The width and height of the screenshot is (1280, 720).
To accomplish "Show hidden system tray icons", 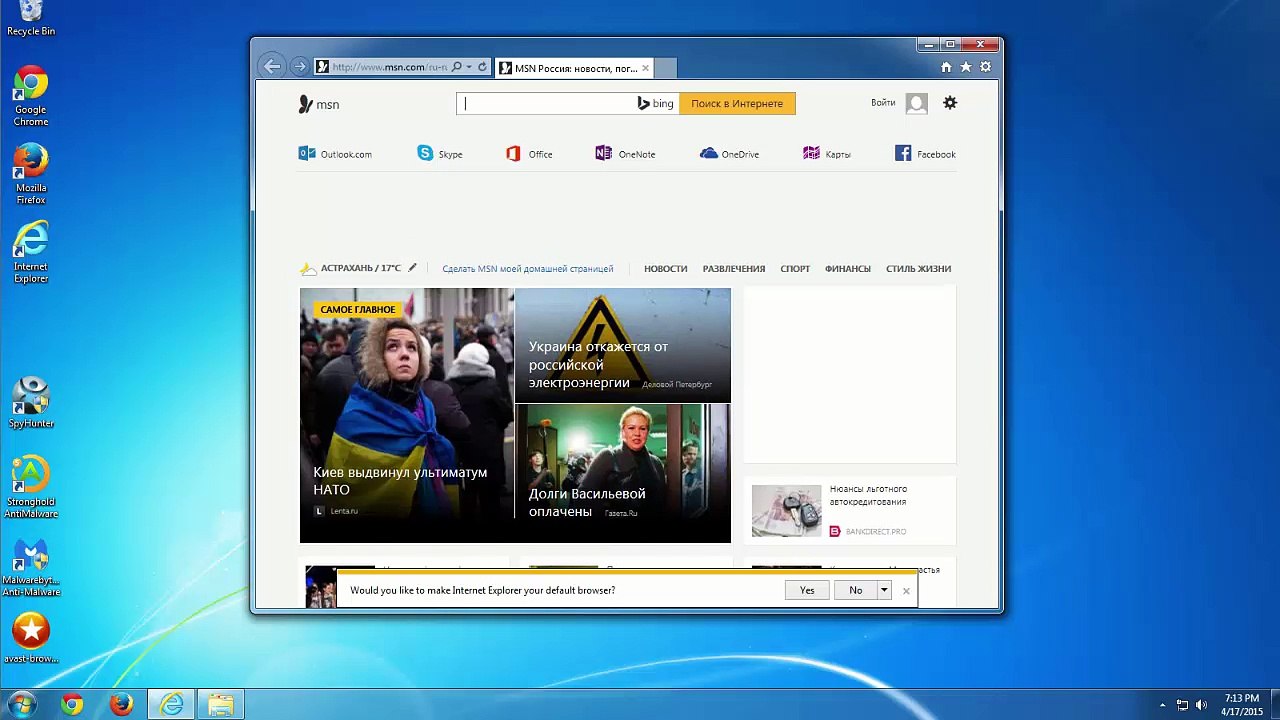I will pos(1162,705).
